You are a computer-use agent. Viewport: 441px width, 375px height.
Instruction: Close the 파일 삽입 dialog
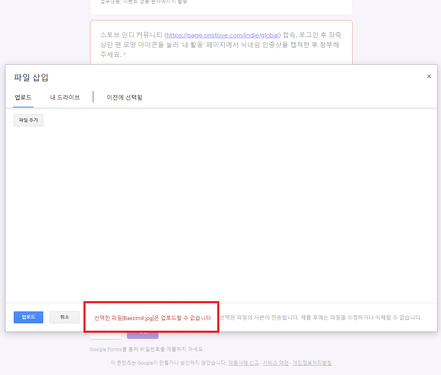pos(429,76)
